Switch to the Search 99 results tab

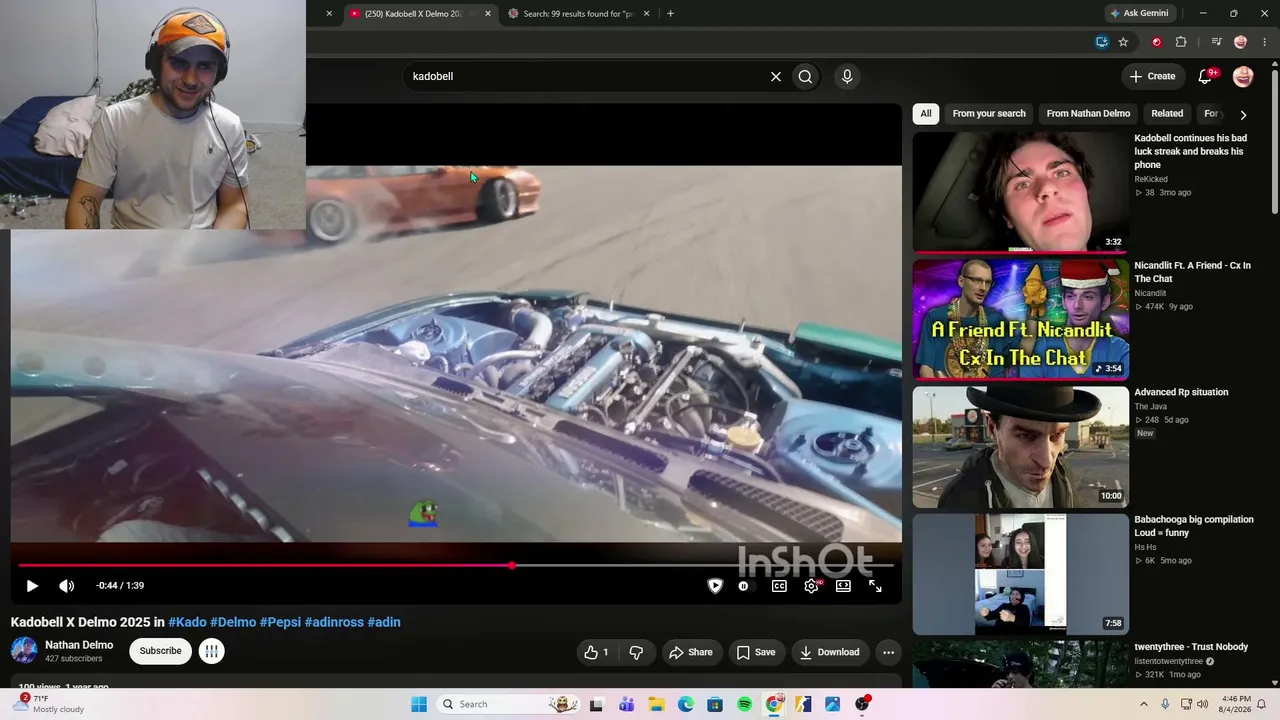tap(578, 14)
